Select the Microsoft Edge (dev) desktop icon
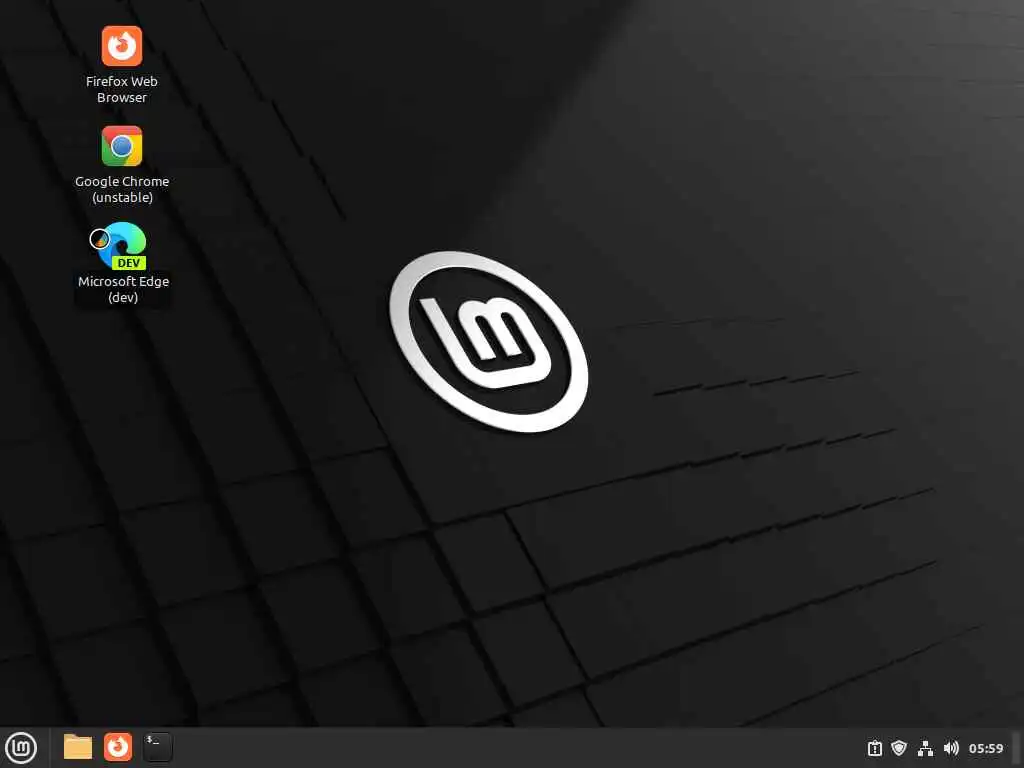The image size is (1024, 768). coord(122,246)
